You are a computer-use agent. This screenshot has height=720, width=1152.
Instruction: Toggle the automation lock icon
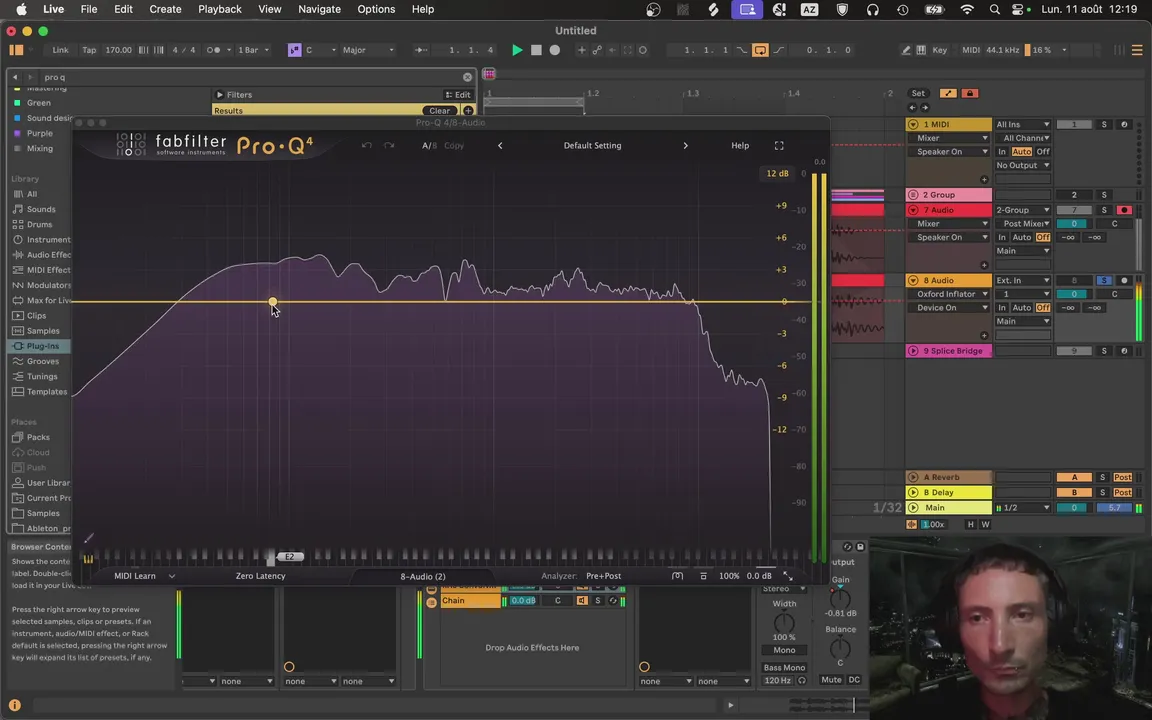coord(970,93)
